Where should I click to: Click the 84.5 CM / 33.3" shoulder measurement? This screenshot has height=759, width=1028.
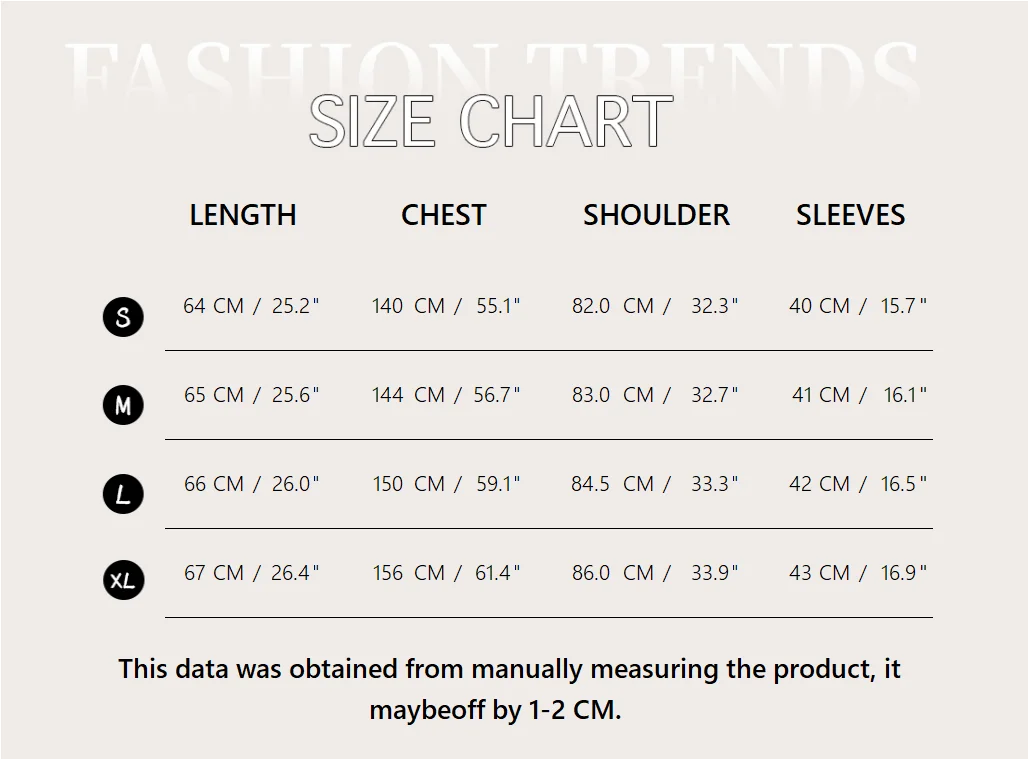pyautogui.click(x=655, y=484)
